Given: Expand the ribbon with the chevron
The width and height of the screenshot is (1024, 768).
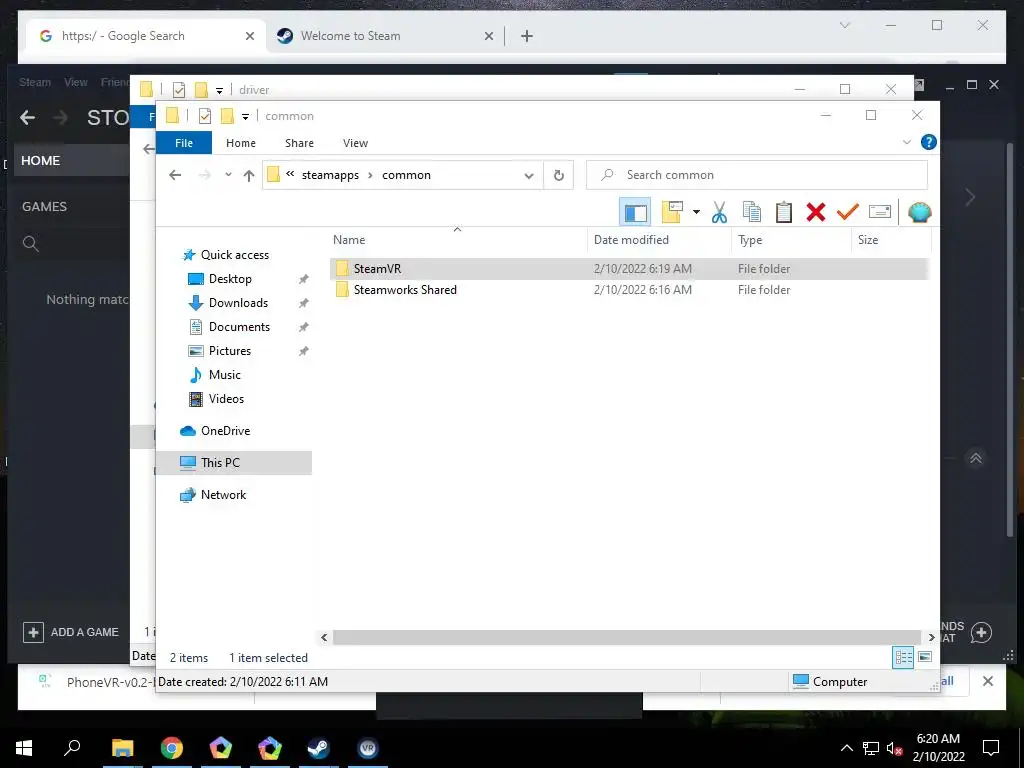Looking at the screenshot, I should click(x=906, y=142).
